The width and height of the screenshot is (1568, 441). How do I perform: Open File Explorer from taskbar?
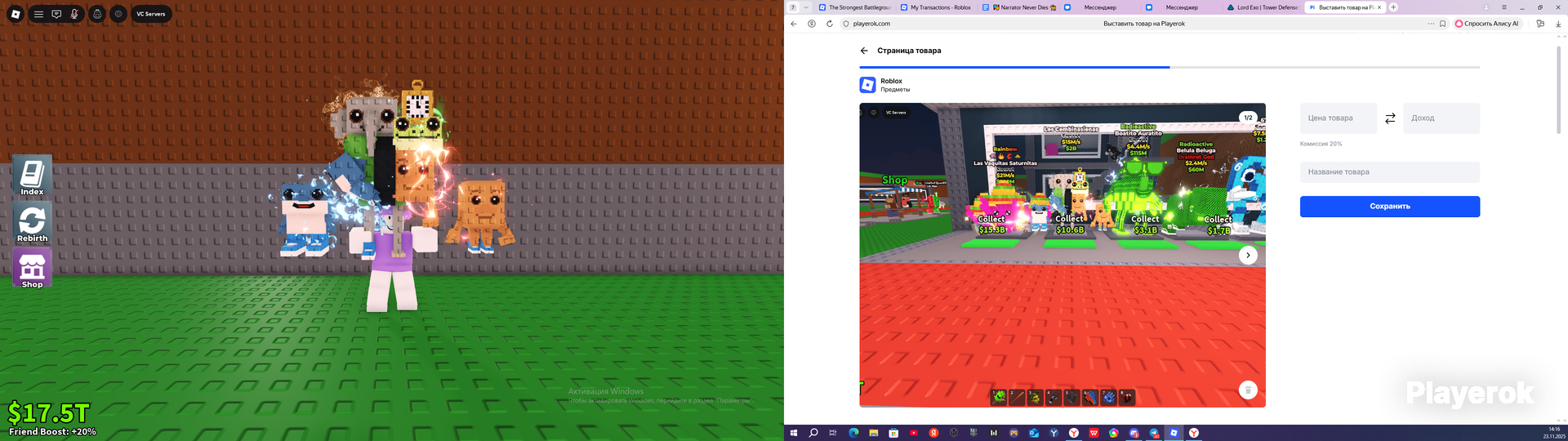[874, 433]
